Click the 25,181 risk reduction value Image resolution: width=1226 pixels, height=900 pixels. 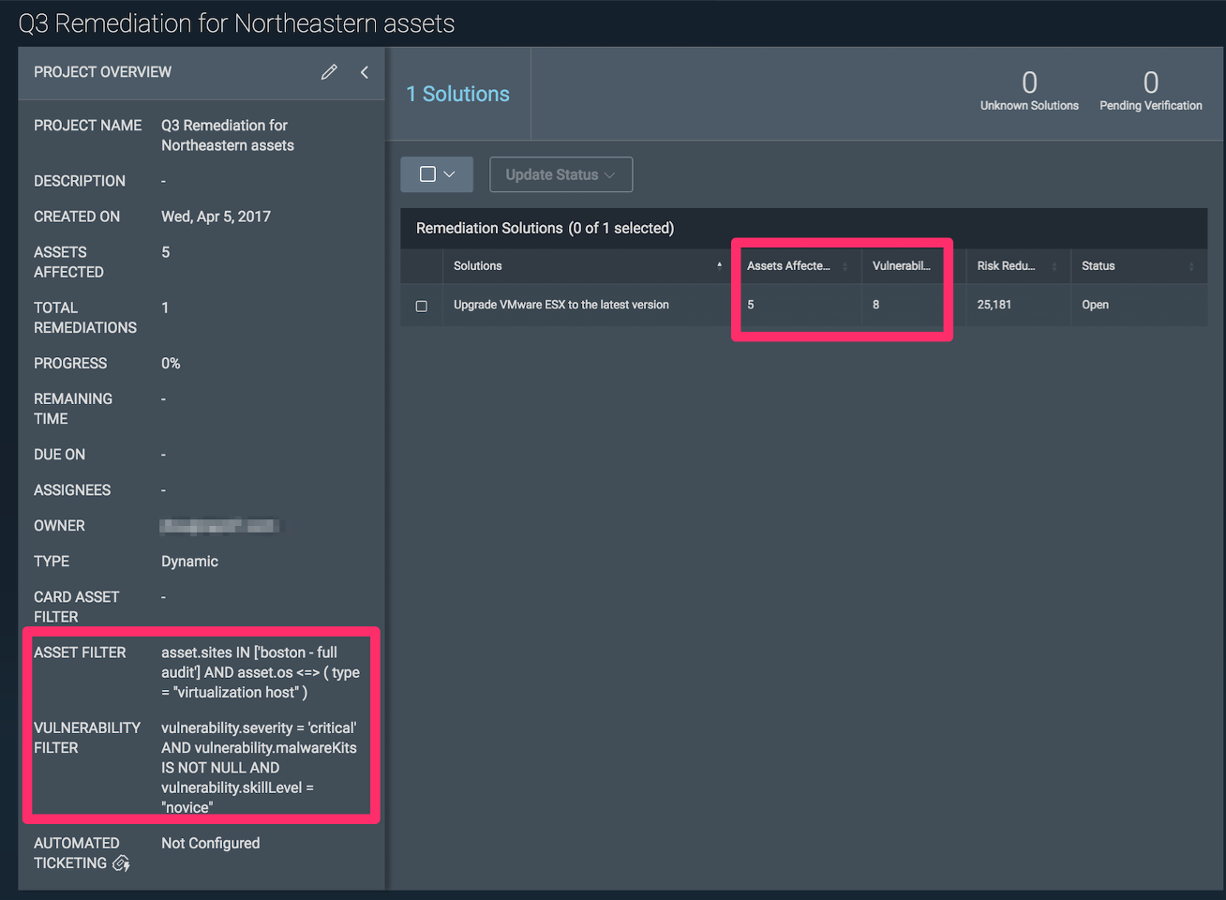coord(994,305)
